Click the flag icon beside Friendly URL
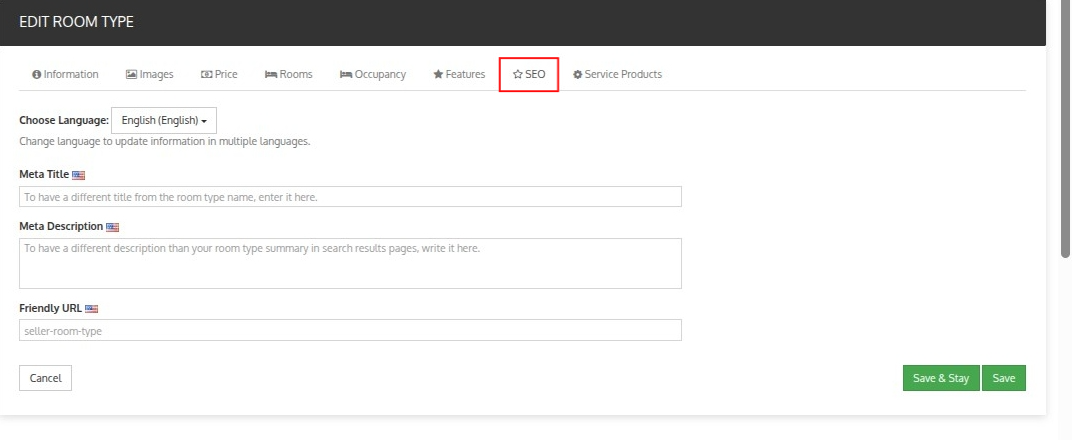The image size is (1072, 440). (92, 309)
